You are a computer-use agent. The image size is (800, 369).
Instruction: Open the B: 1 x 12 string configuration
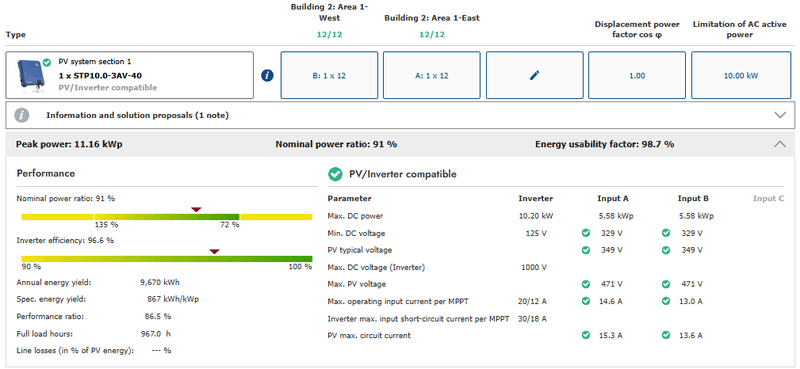[x=329, y=75]
